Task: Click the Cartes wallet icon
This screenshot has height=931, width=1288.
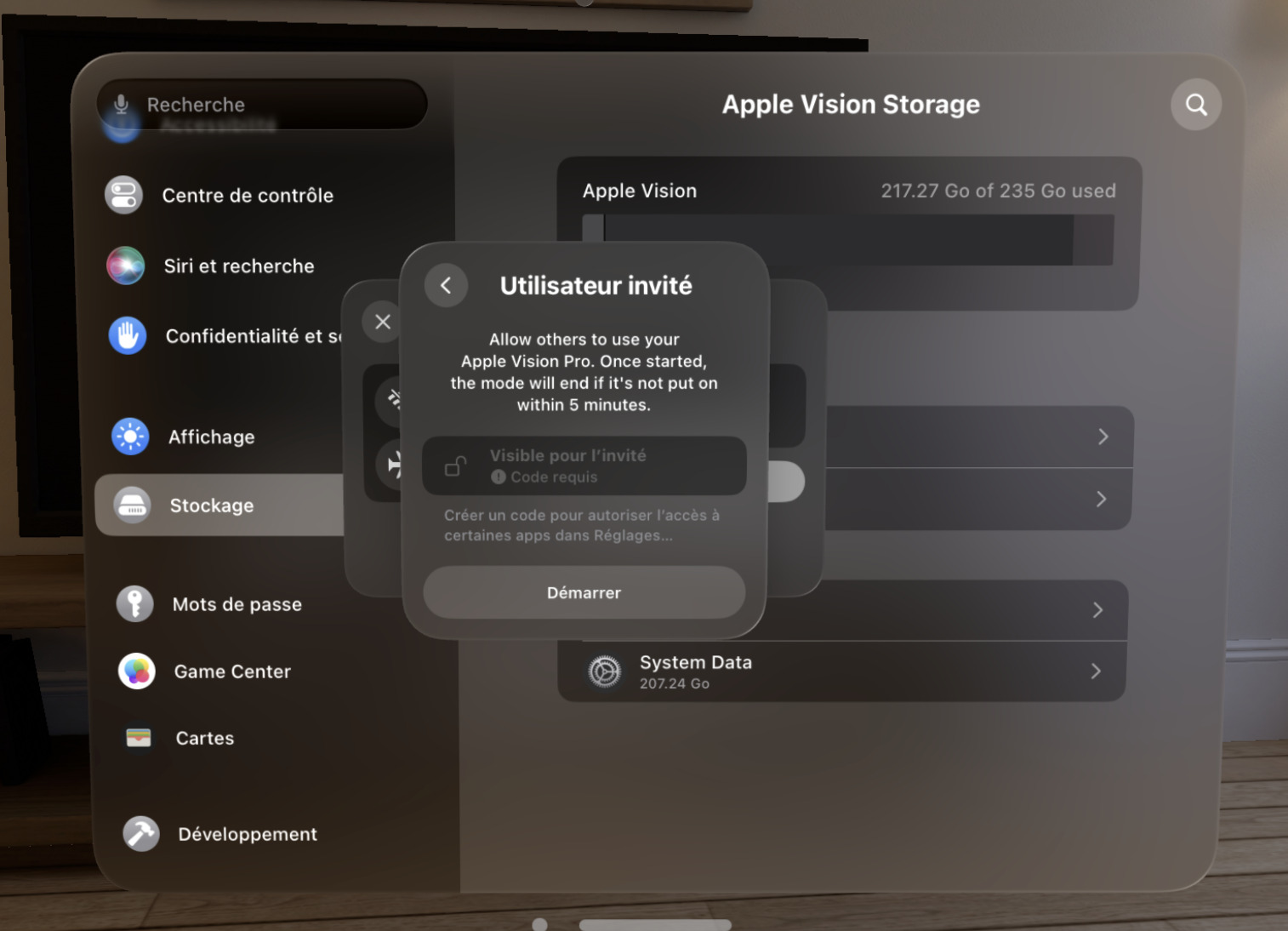Action: [138, 738]
